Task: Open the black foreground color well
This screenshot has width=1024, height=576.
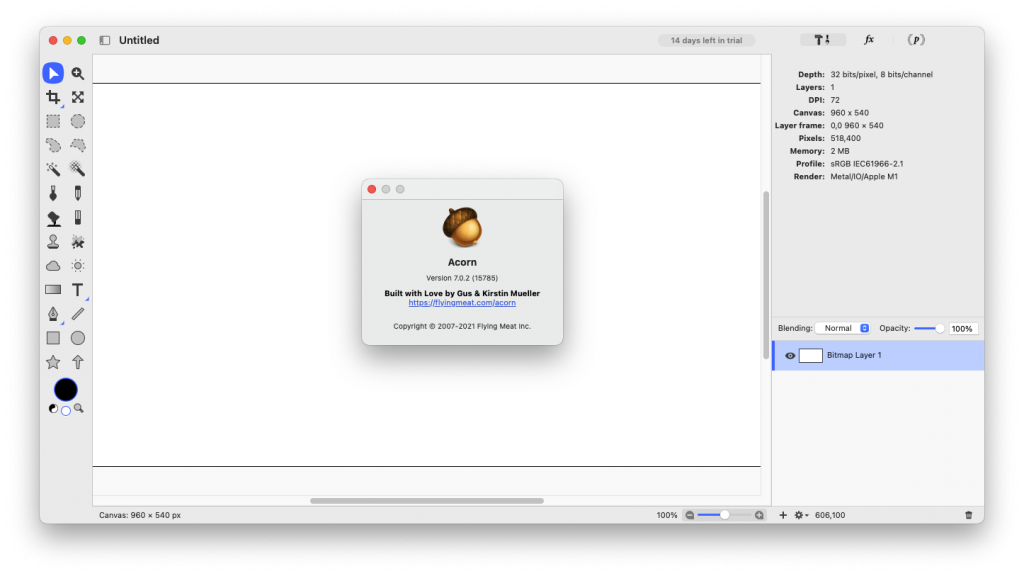Action: [x=65, y=390]
